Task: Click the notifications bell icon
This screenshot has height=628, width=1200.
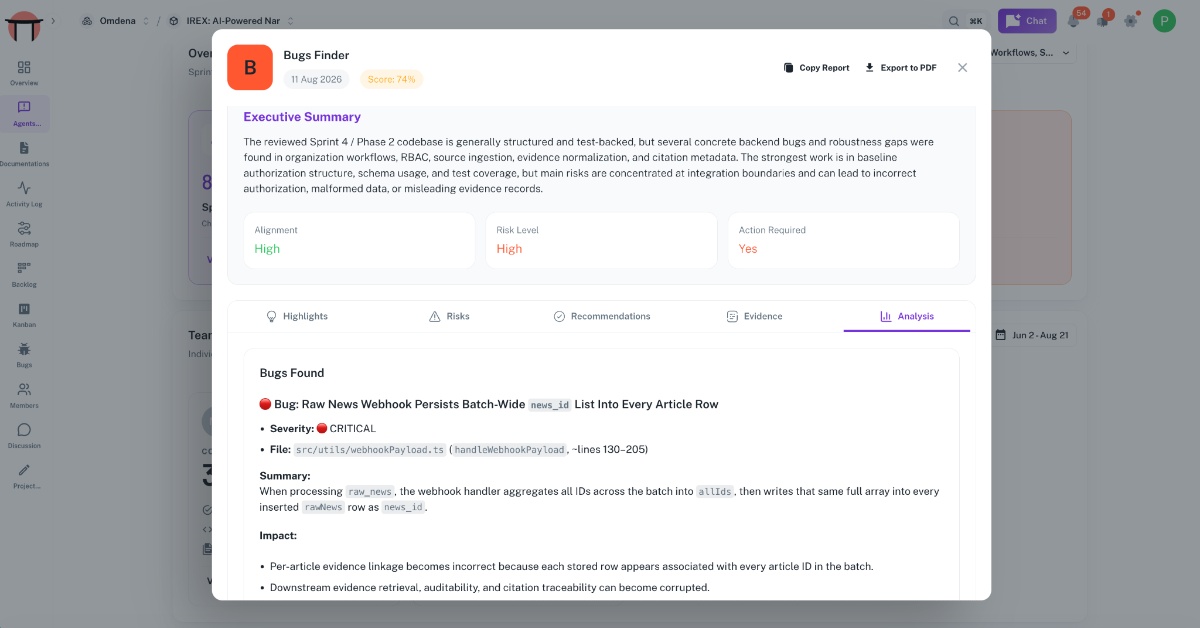Action: 1074,20
